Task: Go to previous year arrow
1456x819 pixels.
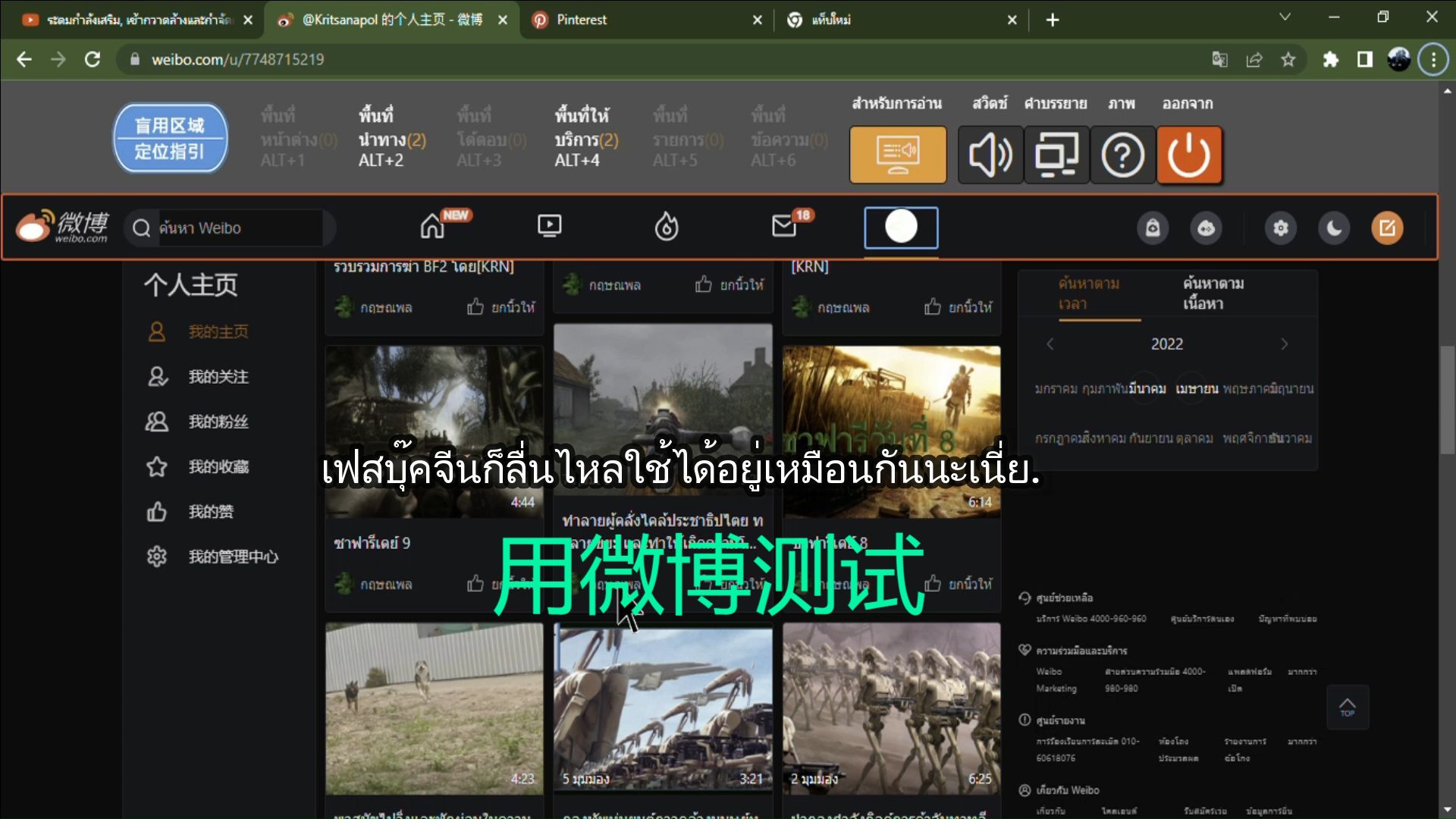Action: (x=1050, y=344)
